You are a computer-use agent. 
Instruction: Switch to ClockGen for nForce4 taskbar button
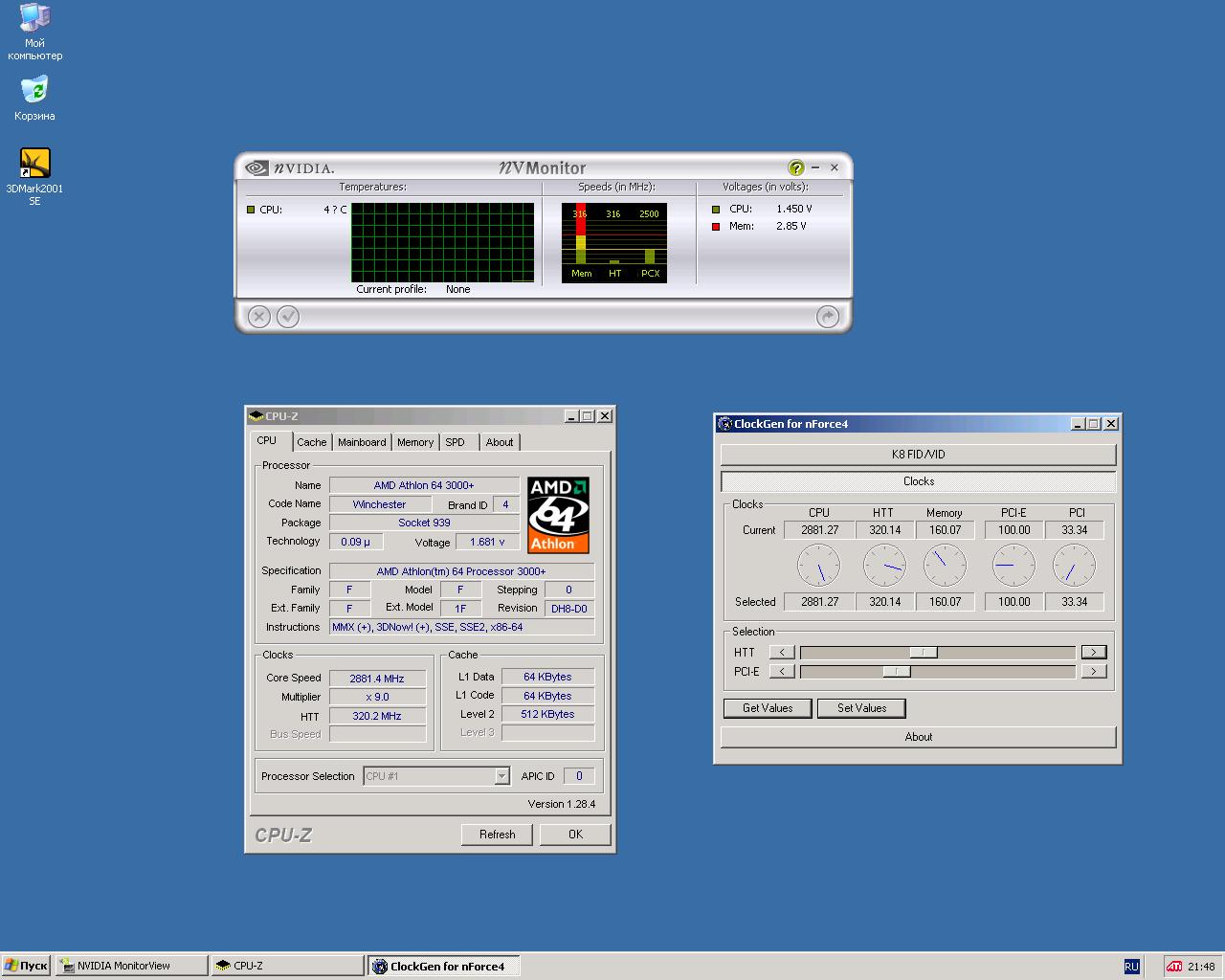(x=444, y=966)
